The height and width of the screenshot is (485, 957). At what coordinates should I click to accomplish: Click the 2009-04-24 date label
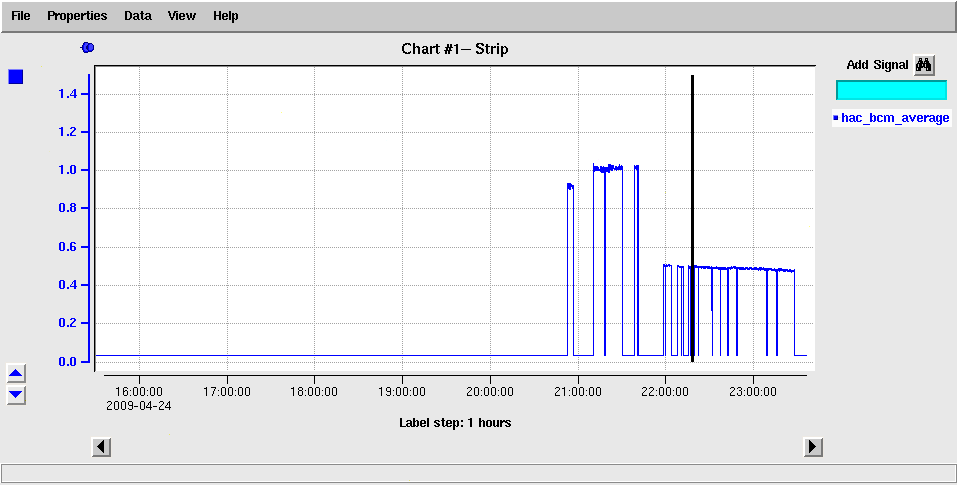(x=139, y=406)
